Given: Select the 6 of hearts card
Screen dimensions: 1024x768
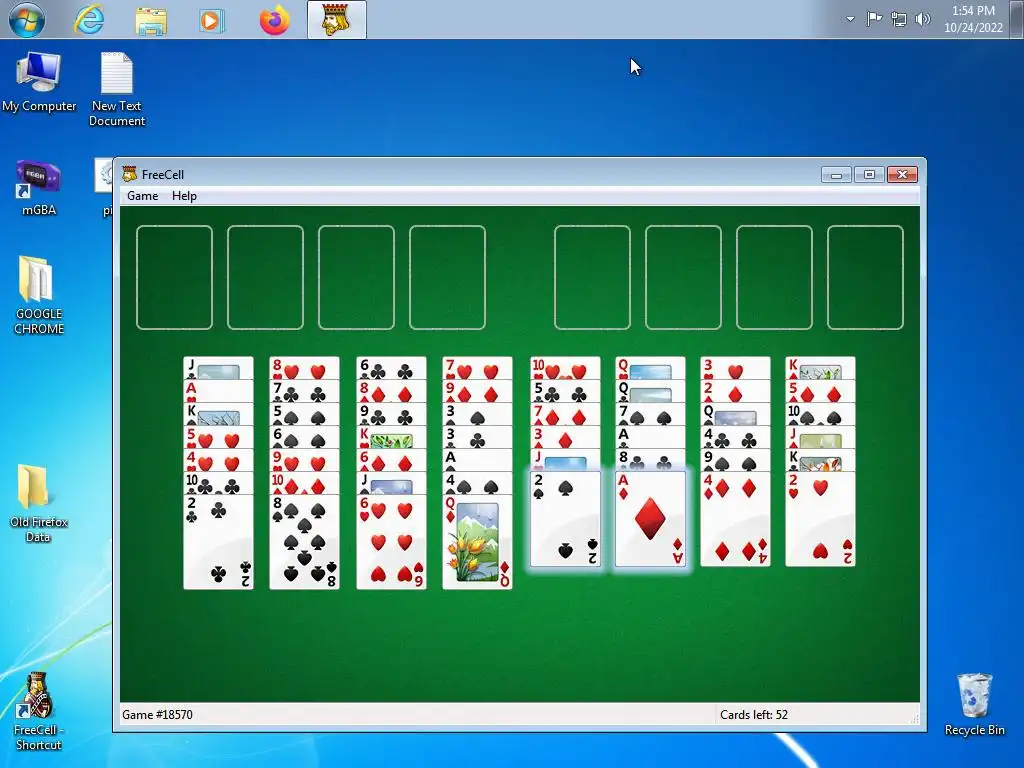Looking at the screenshot, I should click(391, 542).
